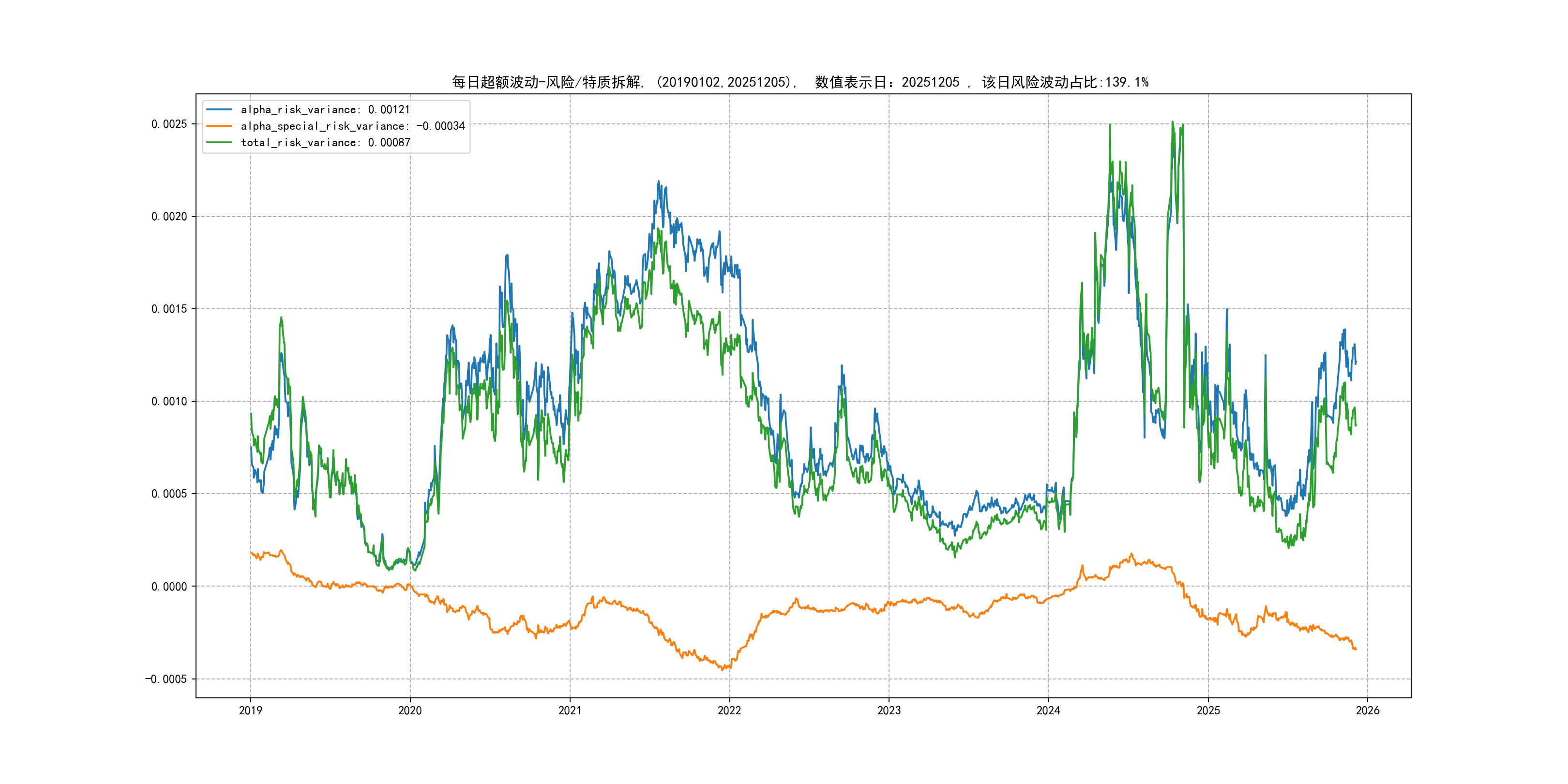
Task: Click the 0.0025 y-axis tick label
Action: (x=169, y=124)
